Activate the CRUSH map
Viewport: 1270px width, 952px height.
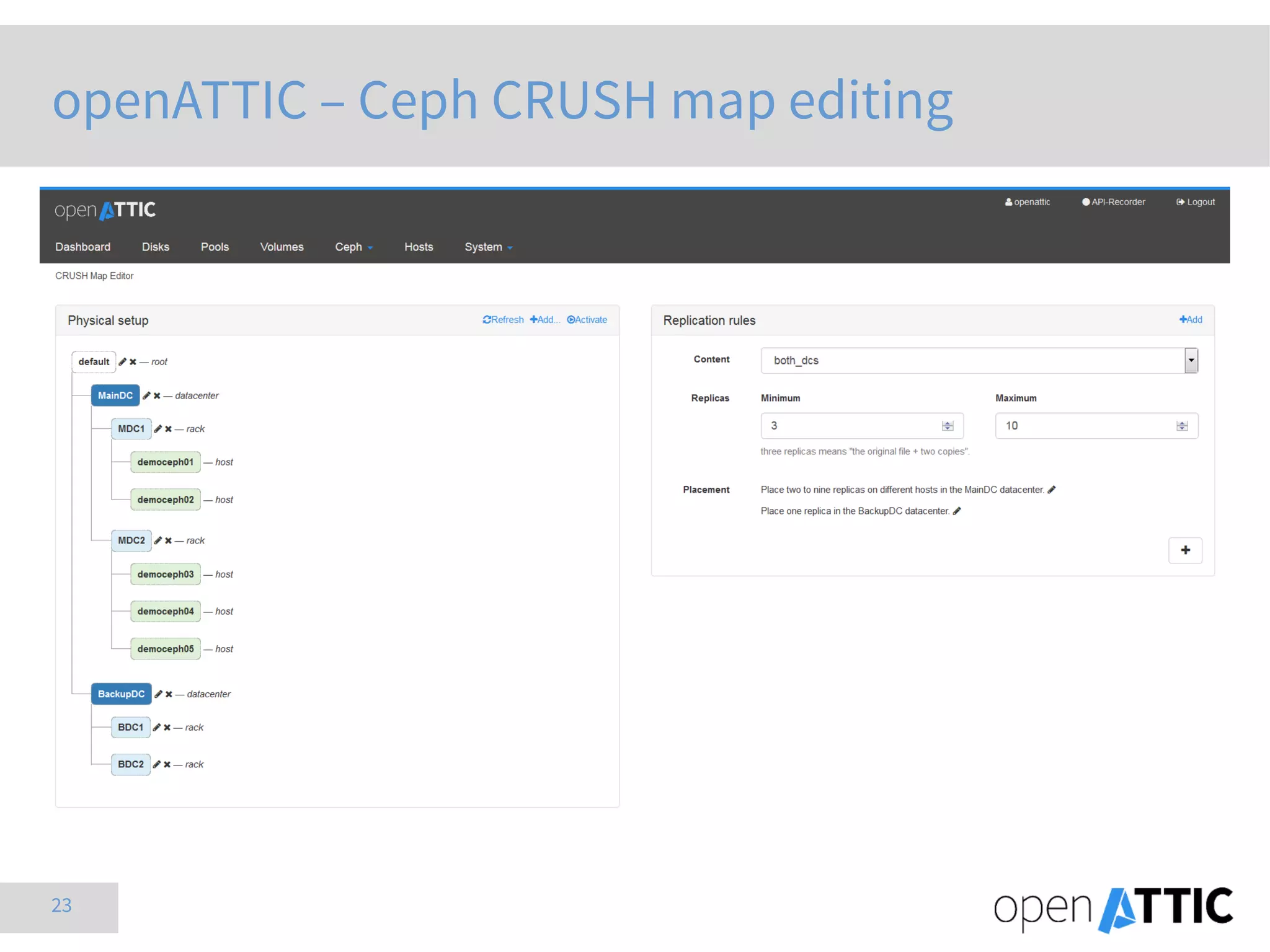click(587, 320)
